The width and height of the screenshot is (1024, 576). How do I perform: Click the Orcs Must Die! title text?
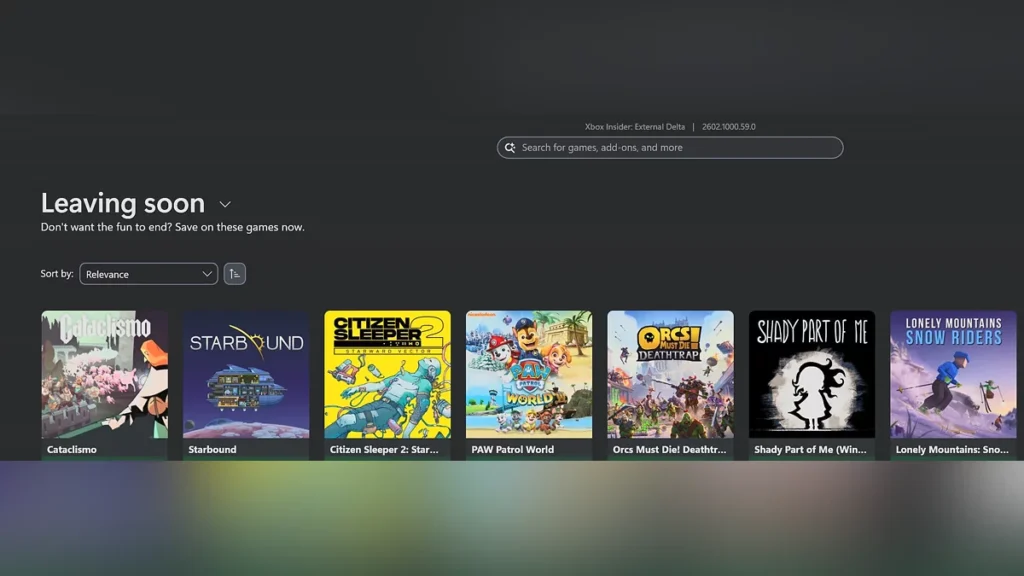(669, 450)
